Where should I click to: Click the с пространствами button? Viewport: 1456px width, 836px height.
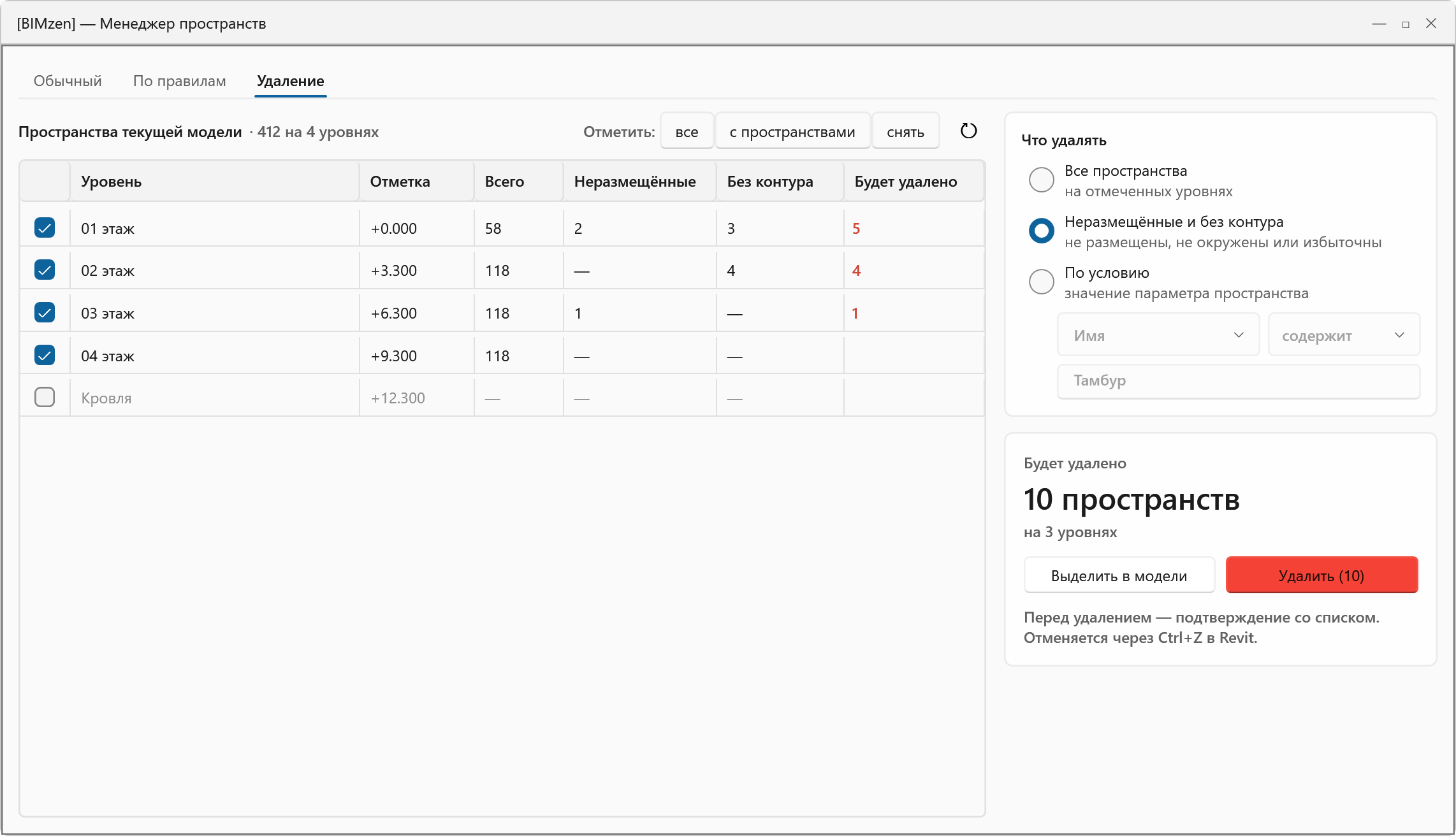pos(792,132)
